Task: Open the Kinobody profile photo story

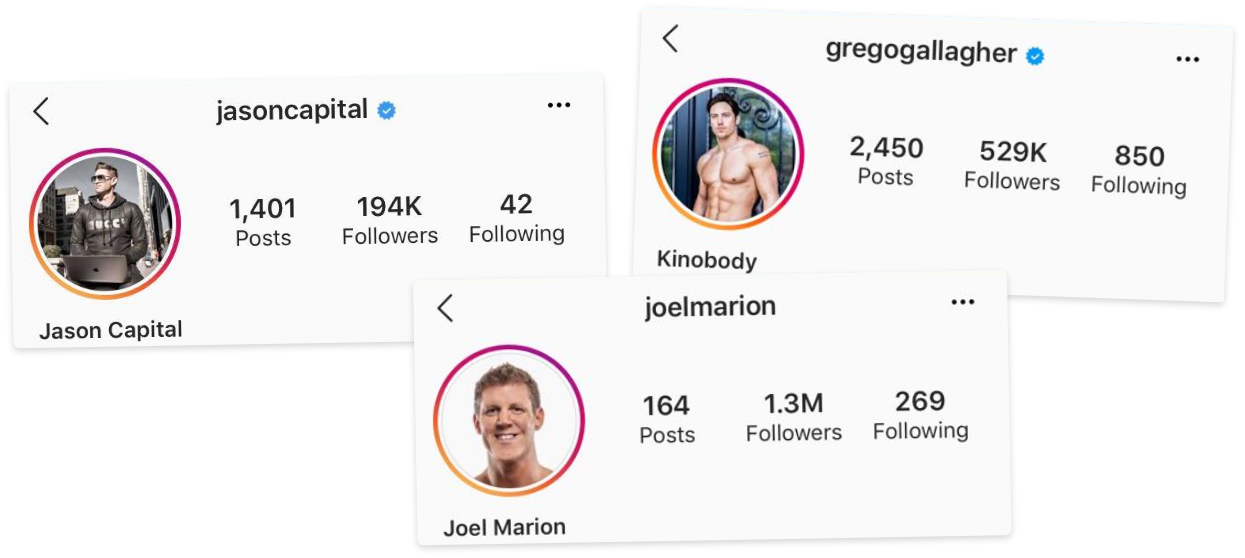Action: coord(729,154)
